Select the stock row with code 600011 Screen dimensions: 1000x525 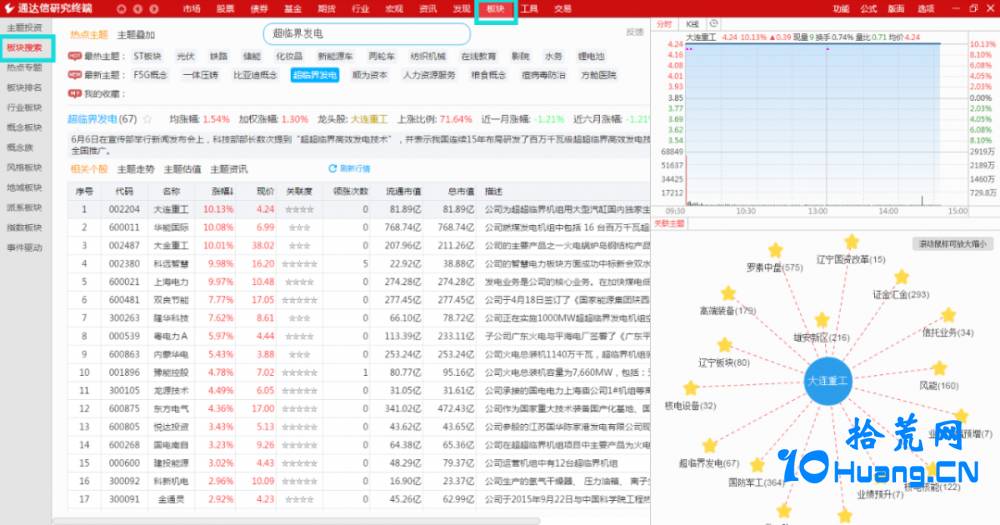[x=359, y=227]
